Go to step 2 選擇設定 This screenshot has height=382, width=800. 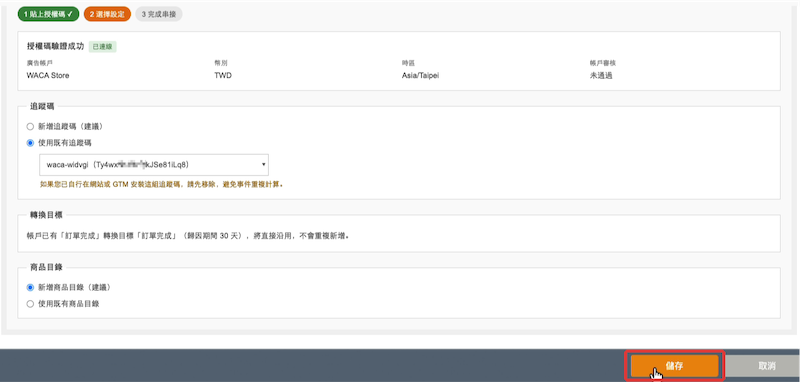tap(107, 14)
